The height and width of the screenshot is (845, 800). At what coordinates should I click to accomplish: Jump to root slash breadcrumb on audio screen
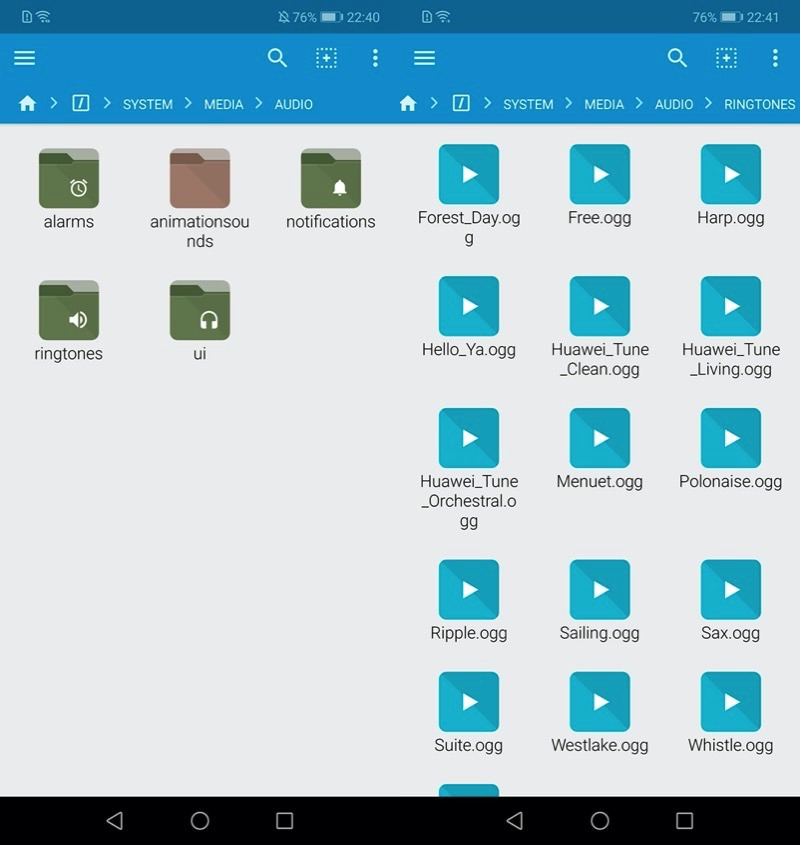coord(81,104)
